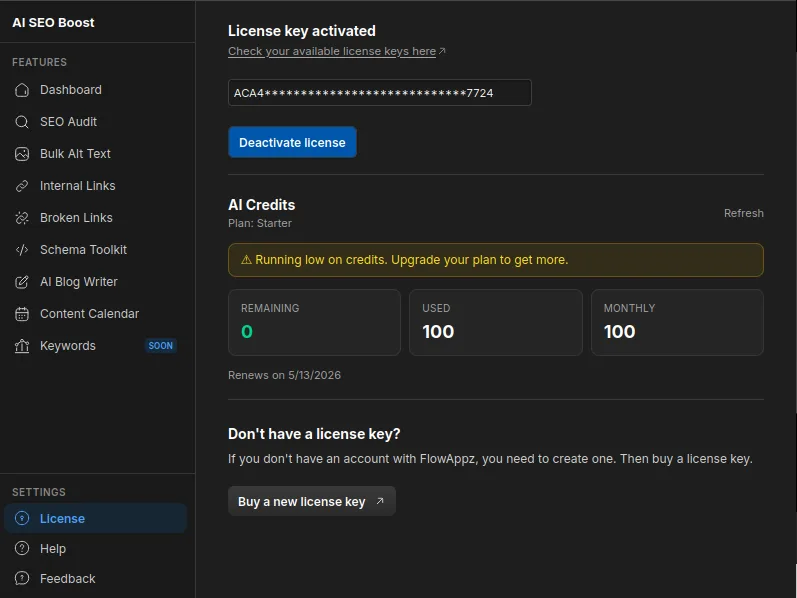Click the SOON badge next to Keywords
797x598 pixels.
coord(161,346)
